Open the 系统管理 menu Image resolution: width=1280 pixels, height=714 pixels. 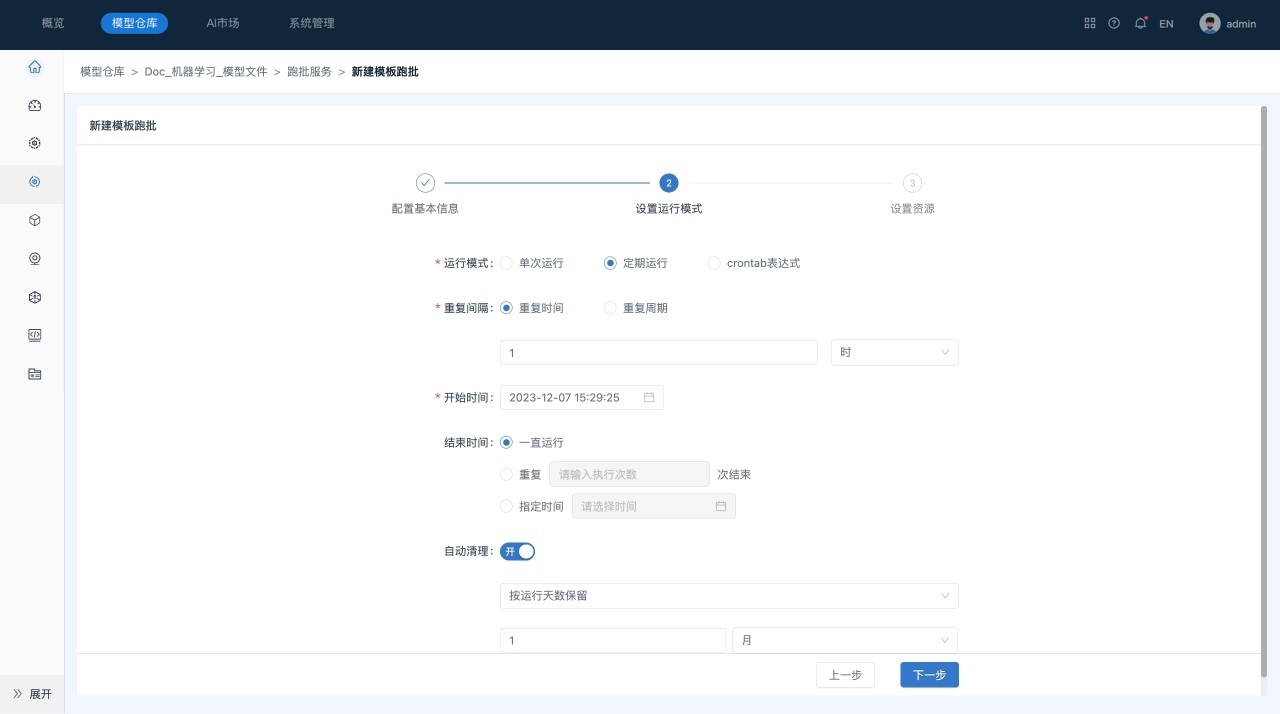point(311,23)
